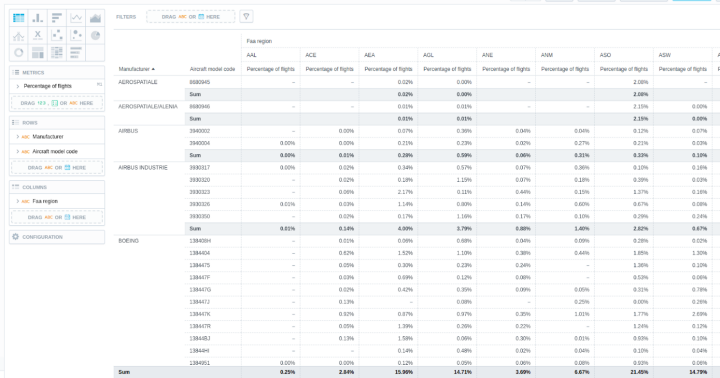Select model code 8680946 cell
Viewport: 720px width, 378px height.
coord(200,107)
